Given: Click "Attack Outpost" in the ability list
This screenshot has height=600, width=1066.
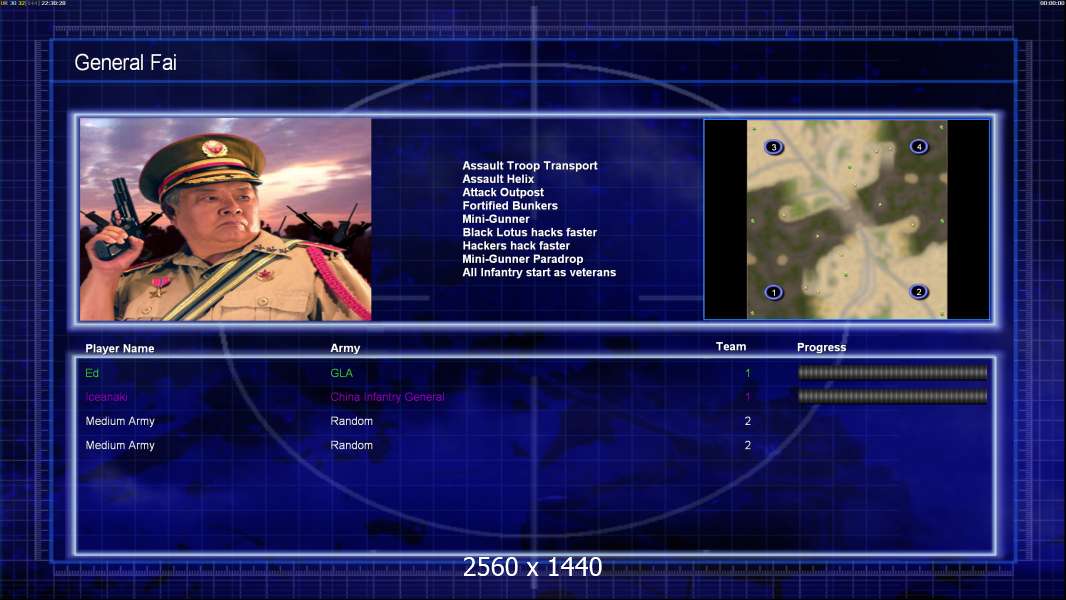Looking at the screenshot, I should 503,192.
